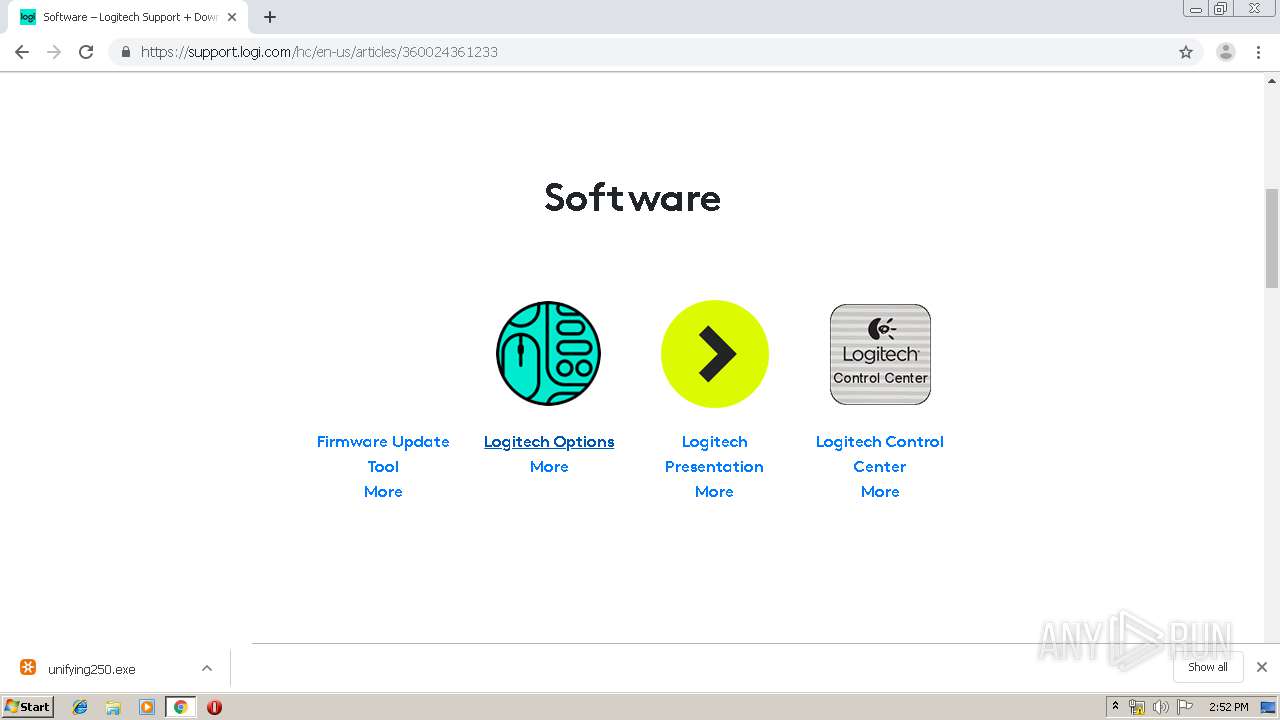This screenshot has width=1280, height=720.
Task: Open the Windows Start menu
Action: (x=28, y=706)
